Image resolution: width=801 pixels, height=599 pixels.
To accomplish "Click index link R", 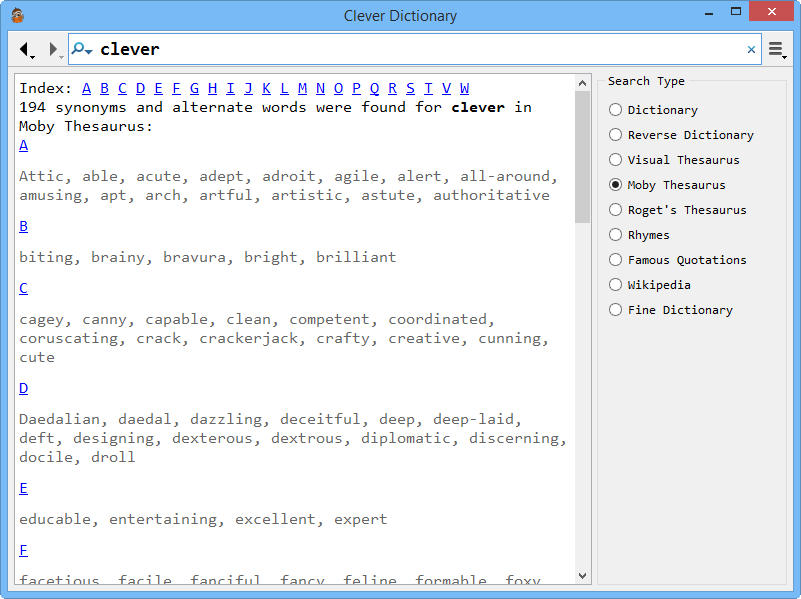I will point(392,88).
